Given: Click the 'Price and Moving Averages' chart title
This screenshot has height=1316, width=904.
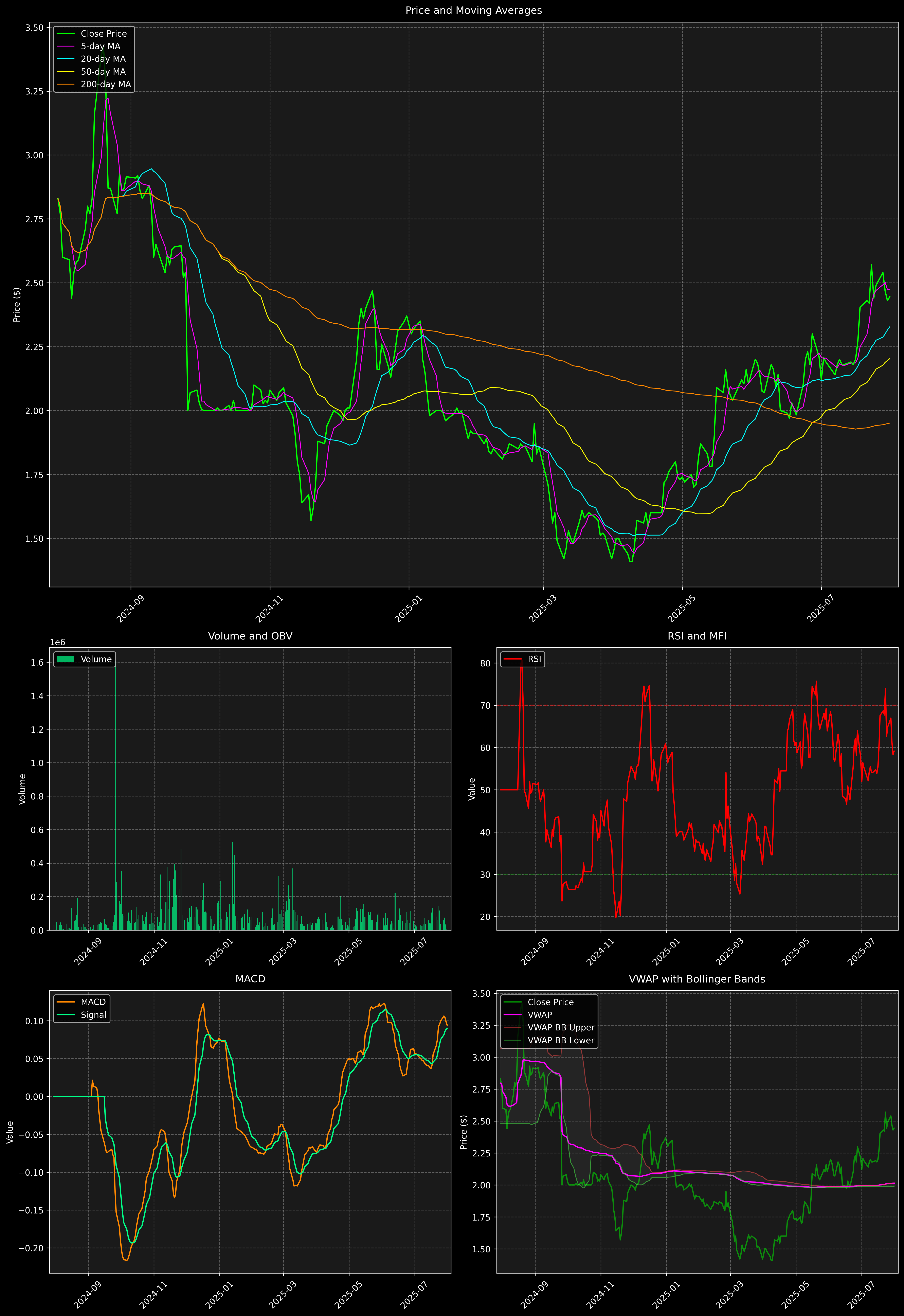Looking at the screenshot, I should click(473, 10).
